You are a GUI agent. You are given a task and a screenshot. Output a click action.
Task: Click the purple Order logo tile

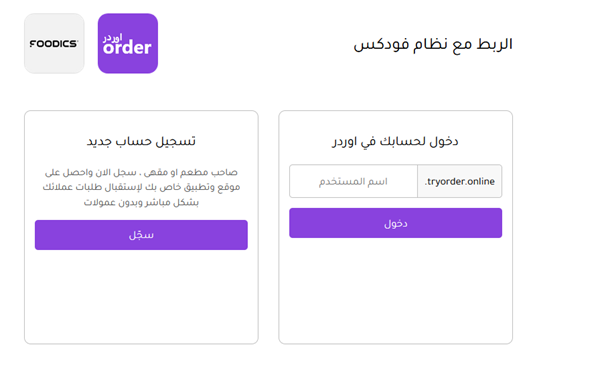coord(128,43)
